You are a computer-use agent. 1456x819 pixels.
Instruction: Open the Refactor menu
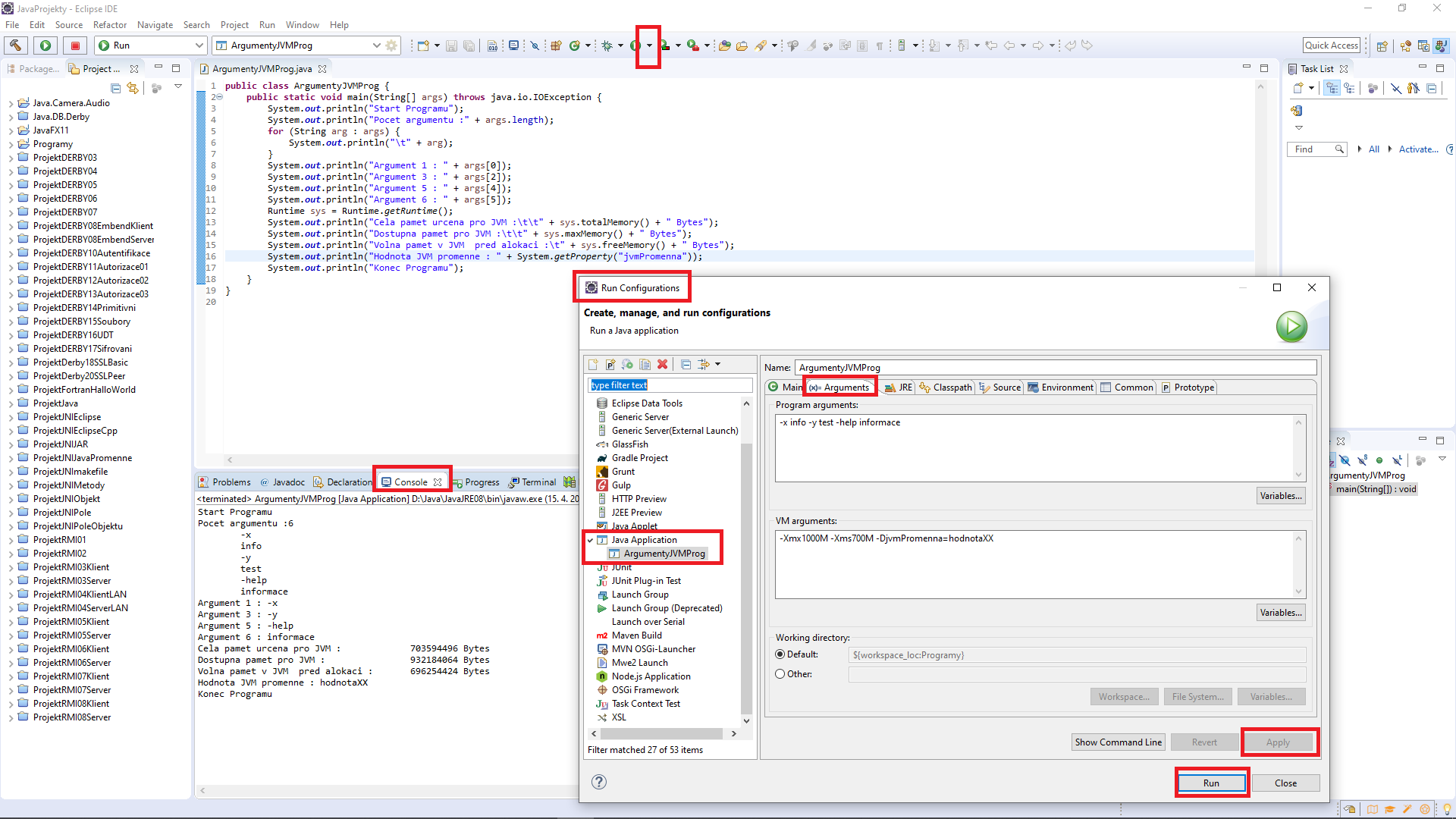pos(110,25)
